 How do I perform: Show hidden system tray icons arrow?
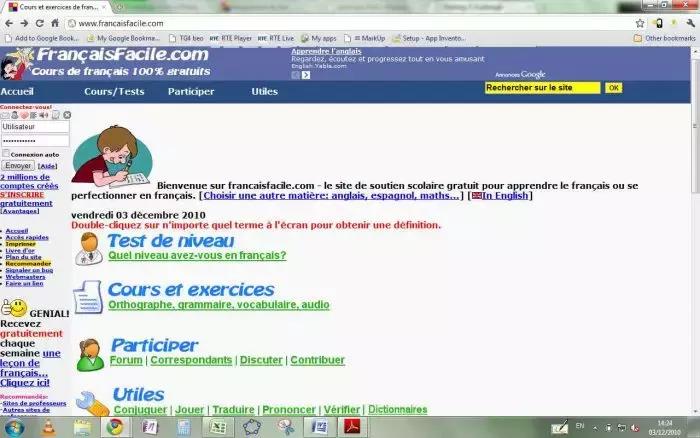coord(595,428)
